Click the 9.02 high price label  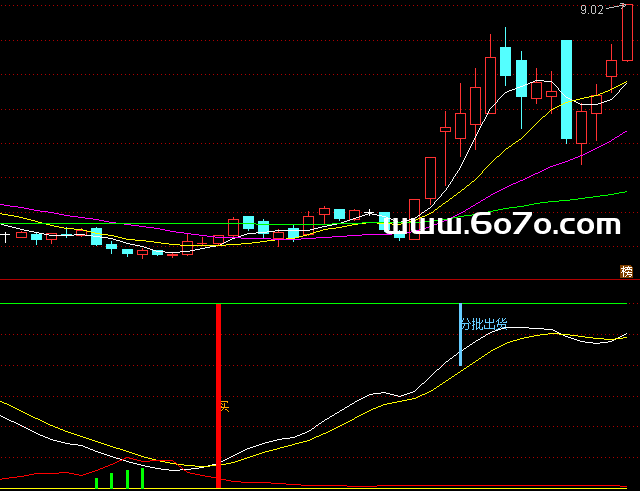coord(591,10)
